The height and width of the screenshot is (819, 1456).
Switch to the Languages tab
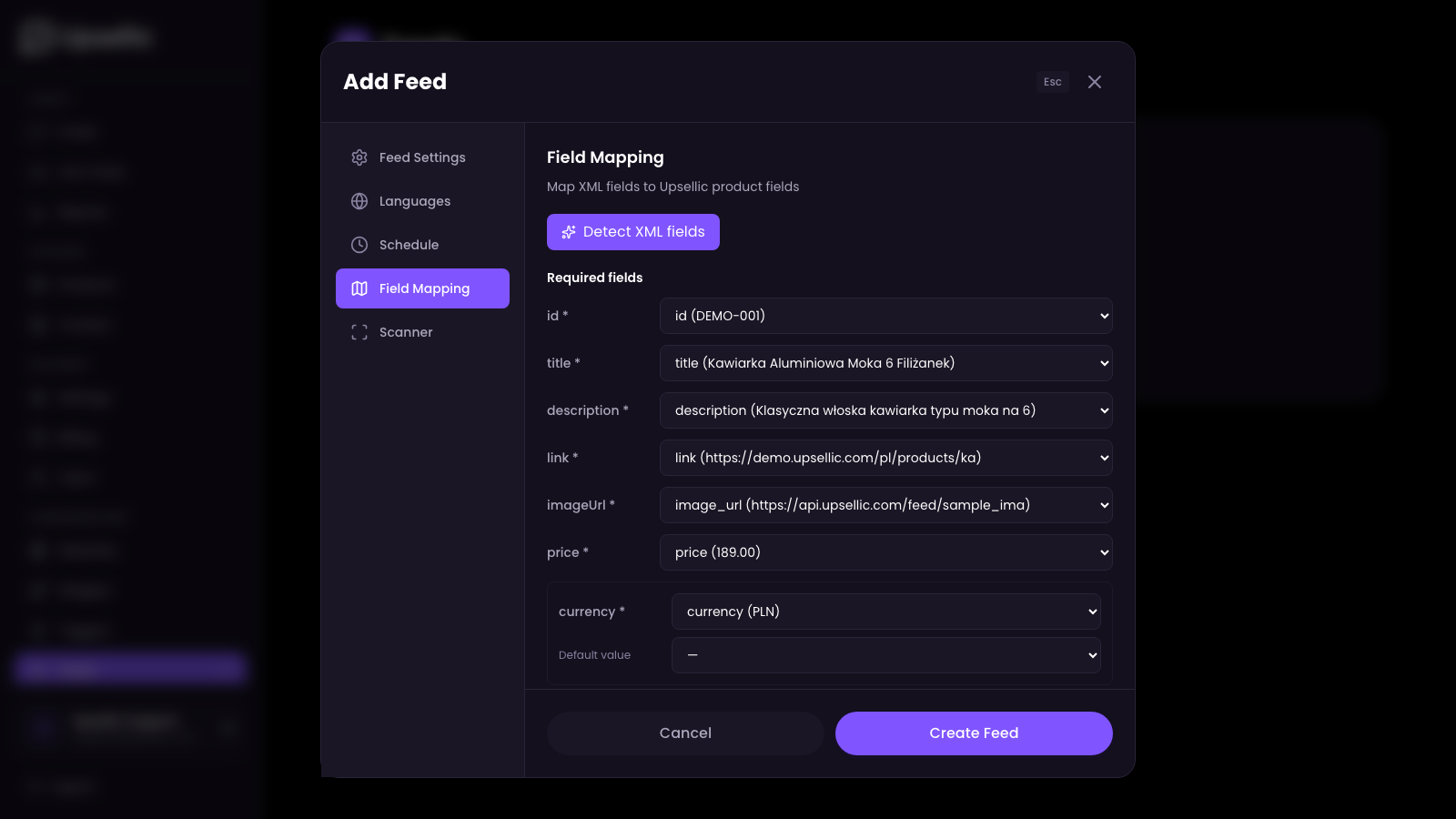(x=415, y=201)
